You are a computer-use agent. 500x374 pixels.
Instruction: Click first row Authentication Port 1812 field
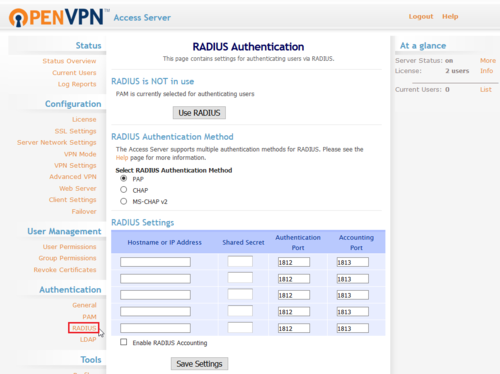pyautogui.click(x=294, y=262)
